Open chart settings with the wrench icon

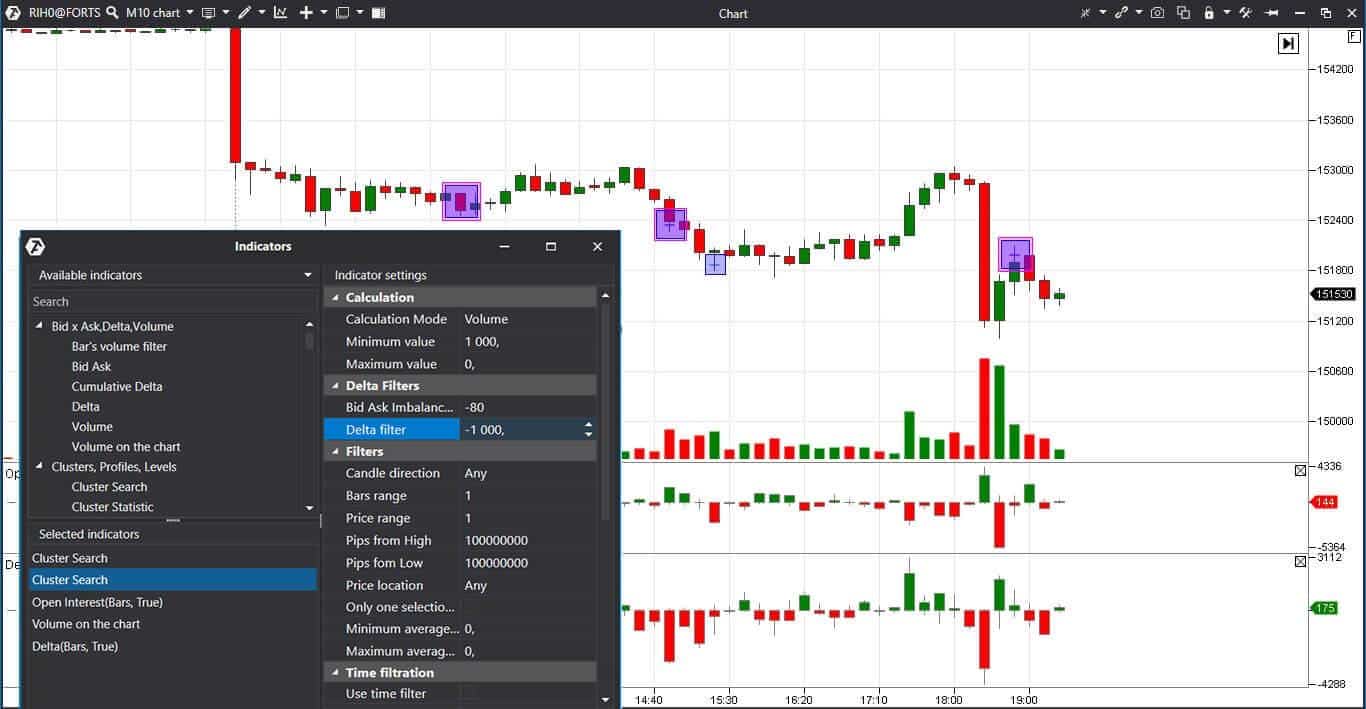click(x=1245, y=13)
